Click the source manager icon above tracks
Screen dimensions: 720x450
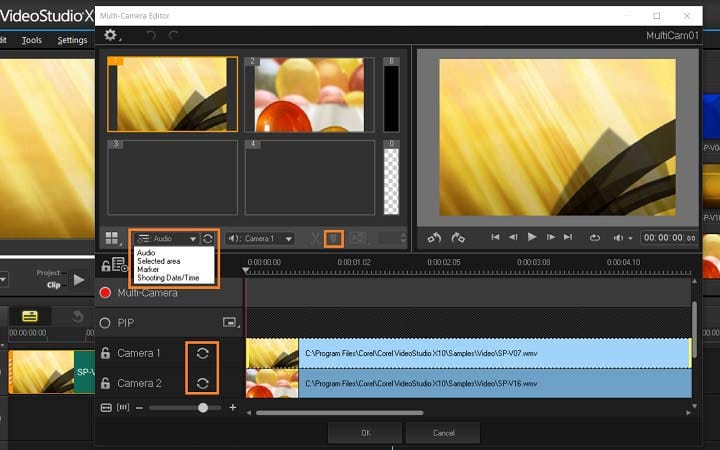tap(119, 264)
